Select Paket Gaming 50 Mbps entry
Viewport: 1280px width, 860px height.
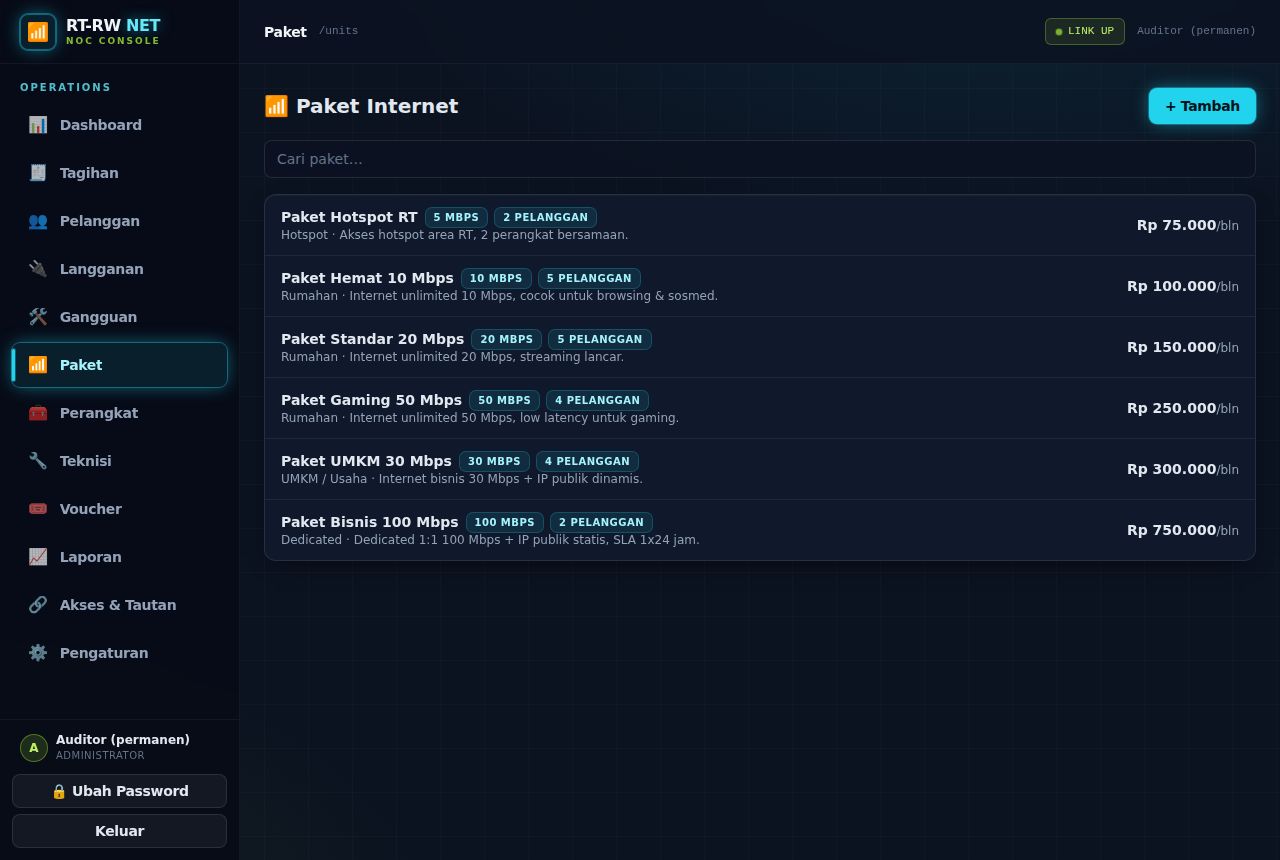pos(760,408)
